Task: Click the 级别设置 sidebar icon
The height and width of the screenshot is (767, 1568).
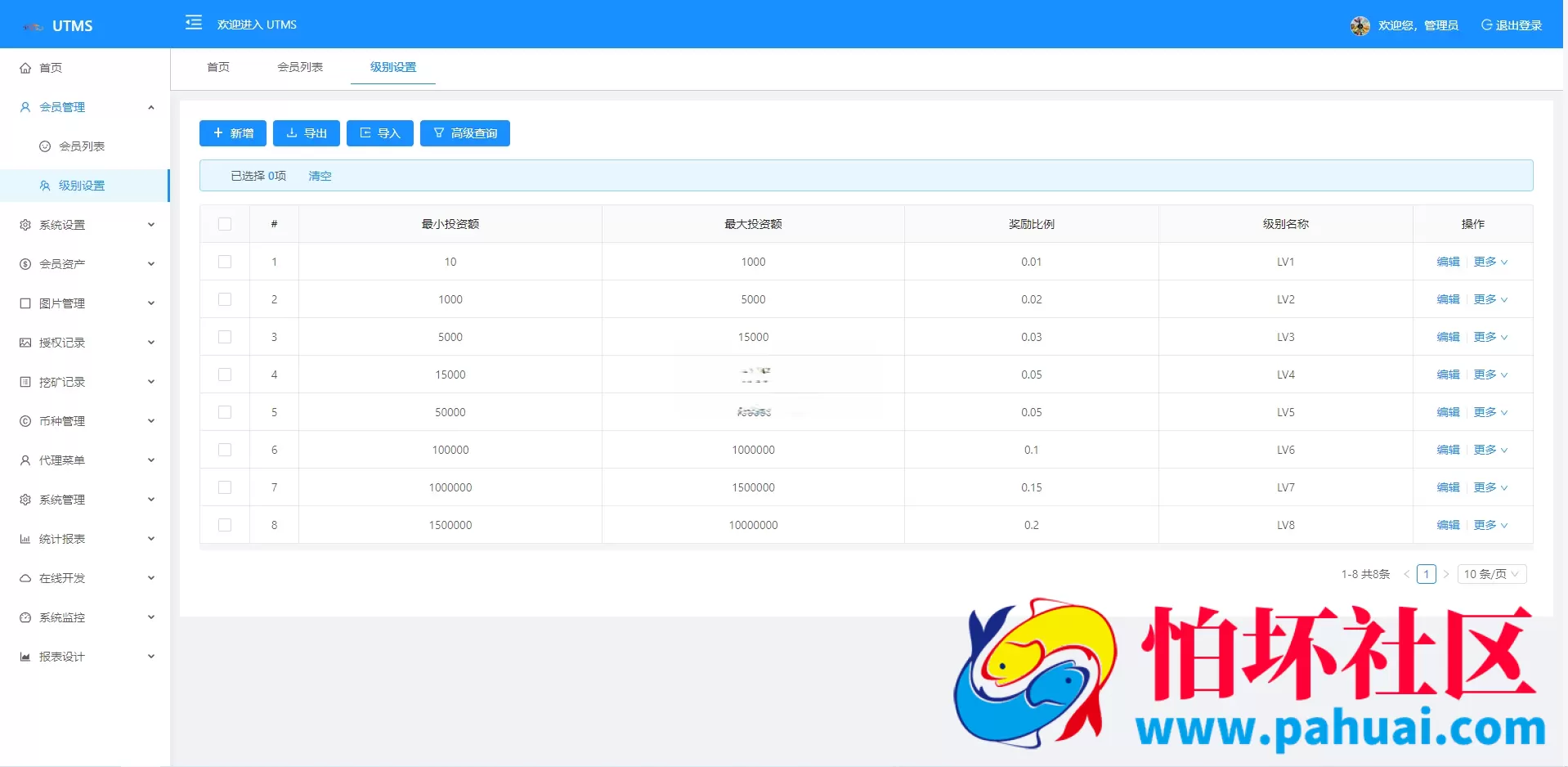Action: pyautogui.click(x=45, y=186)
